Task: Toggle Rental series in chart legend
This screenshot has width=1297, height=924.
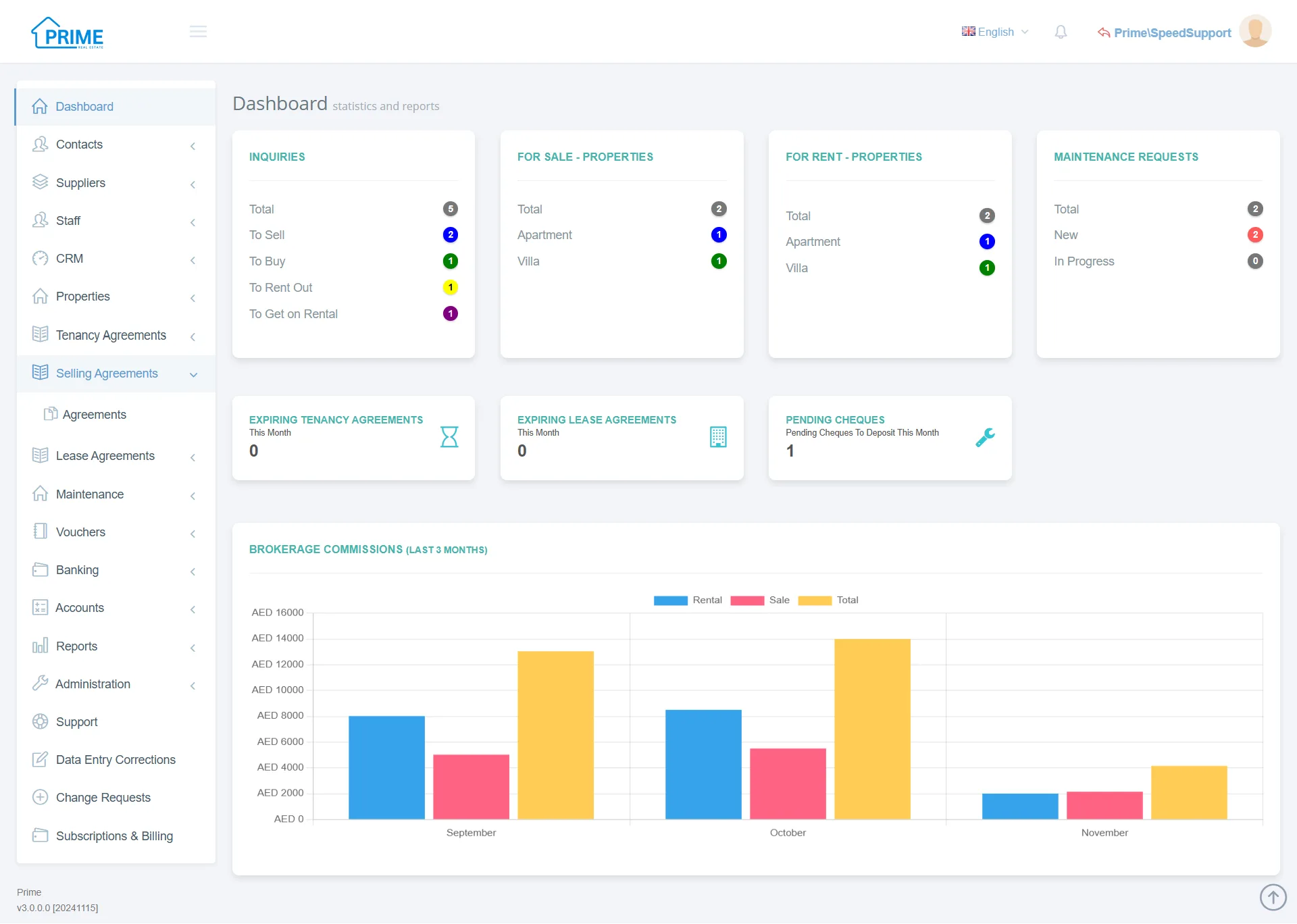Action: [688, 600]
